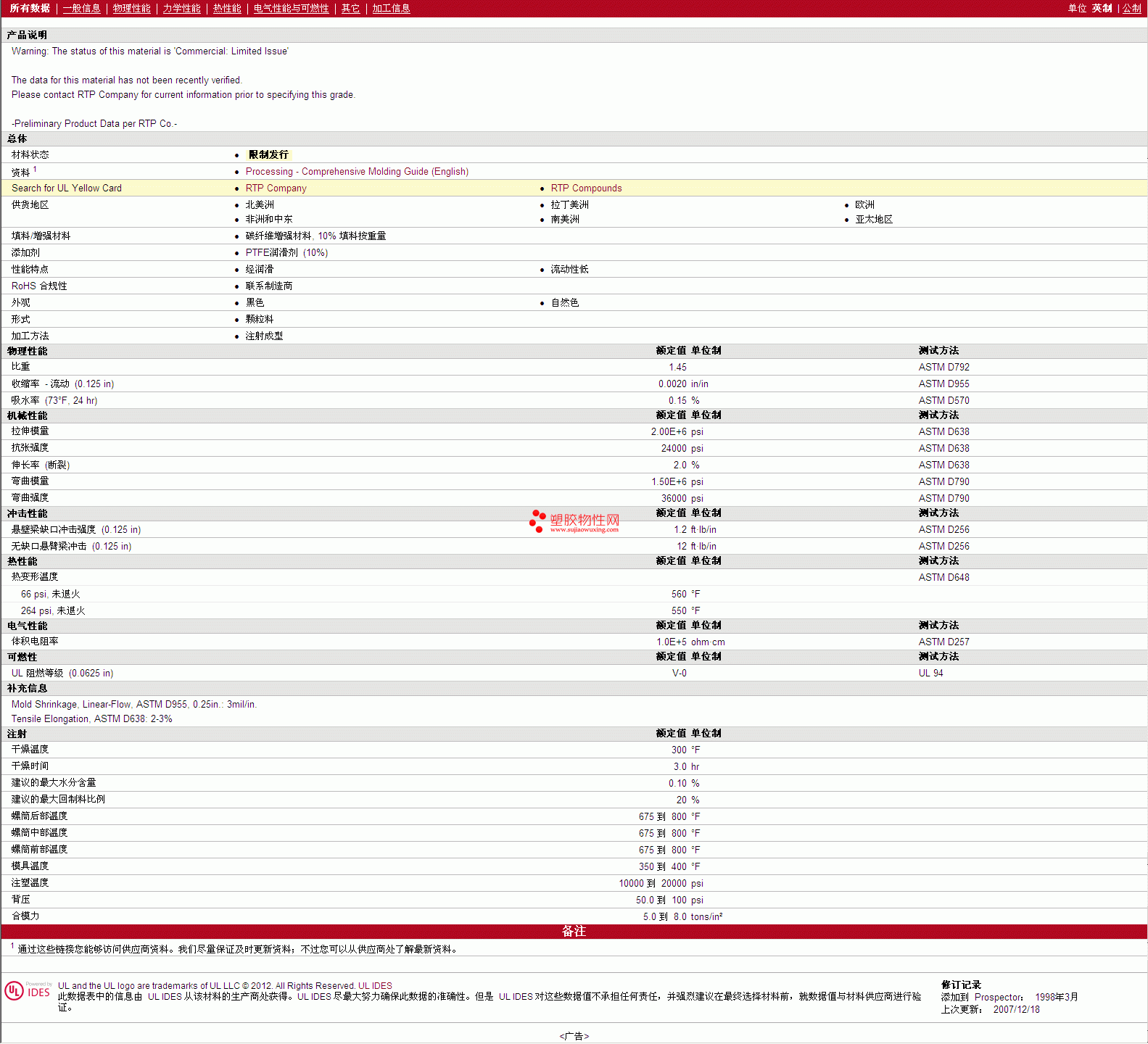Click the RTP Company yellow card link
1148x1044 pixels.
click(x=276, y=188)
